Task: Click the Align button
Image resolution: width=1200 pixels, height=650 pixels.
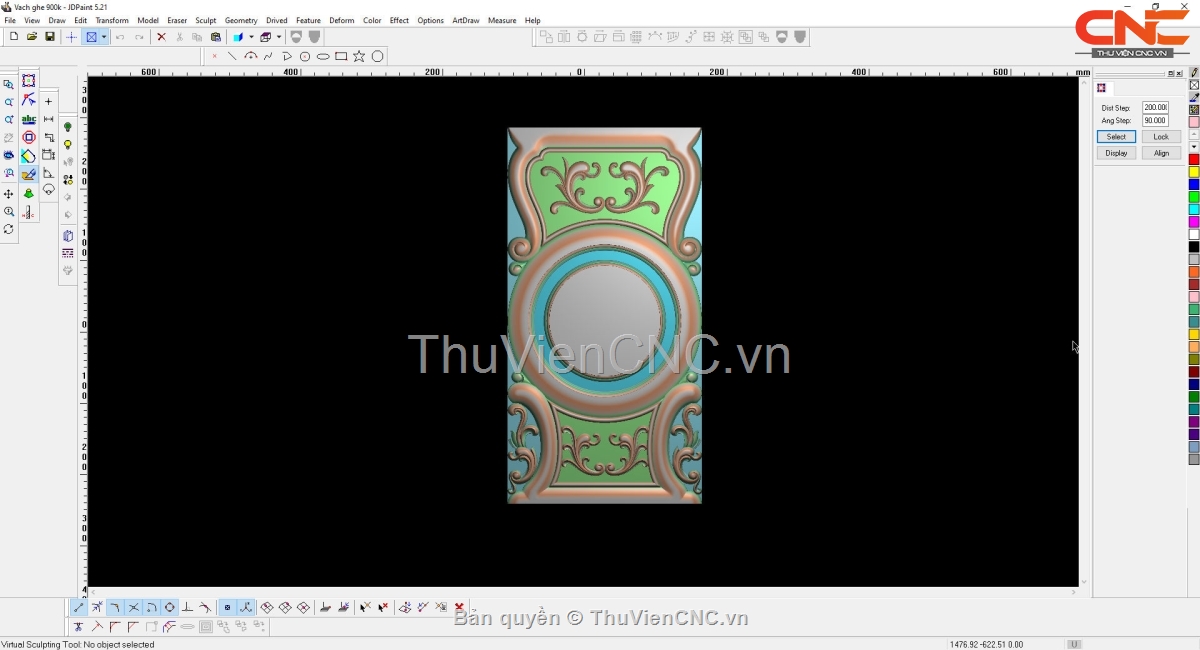Action: 1160,153
